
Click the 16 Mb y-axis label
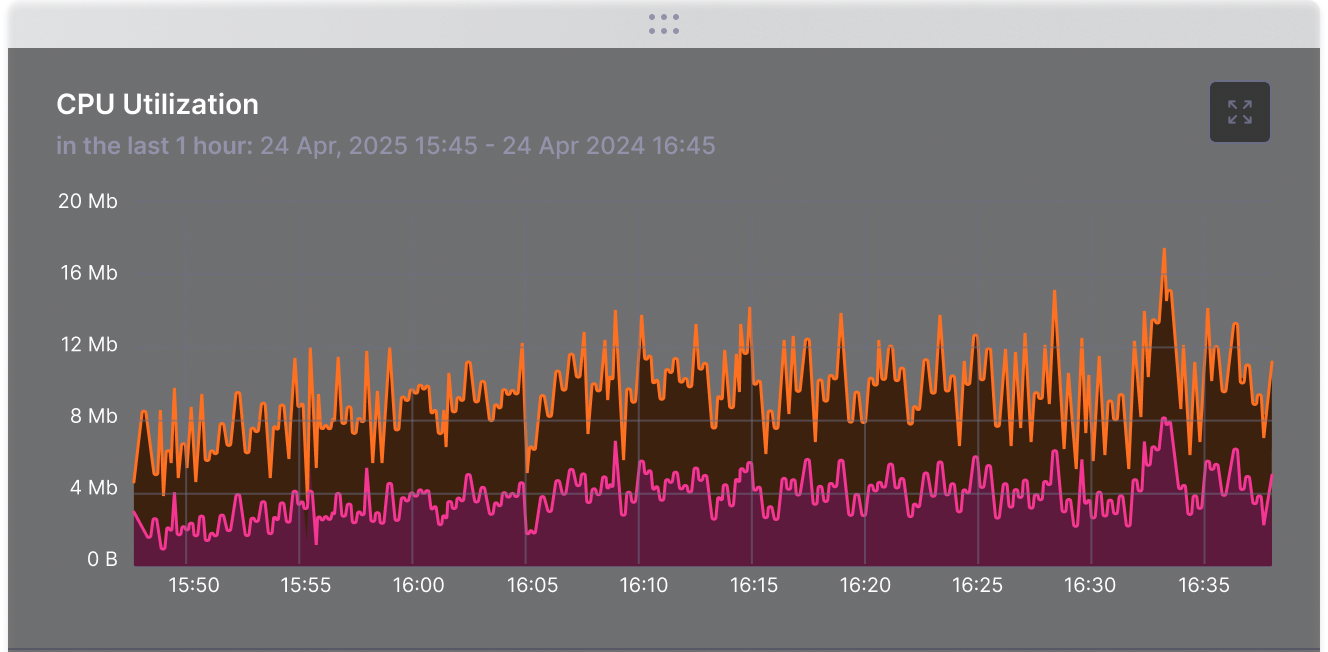88,273
